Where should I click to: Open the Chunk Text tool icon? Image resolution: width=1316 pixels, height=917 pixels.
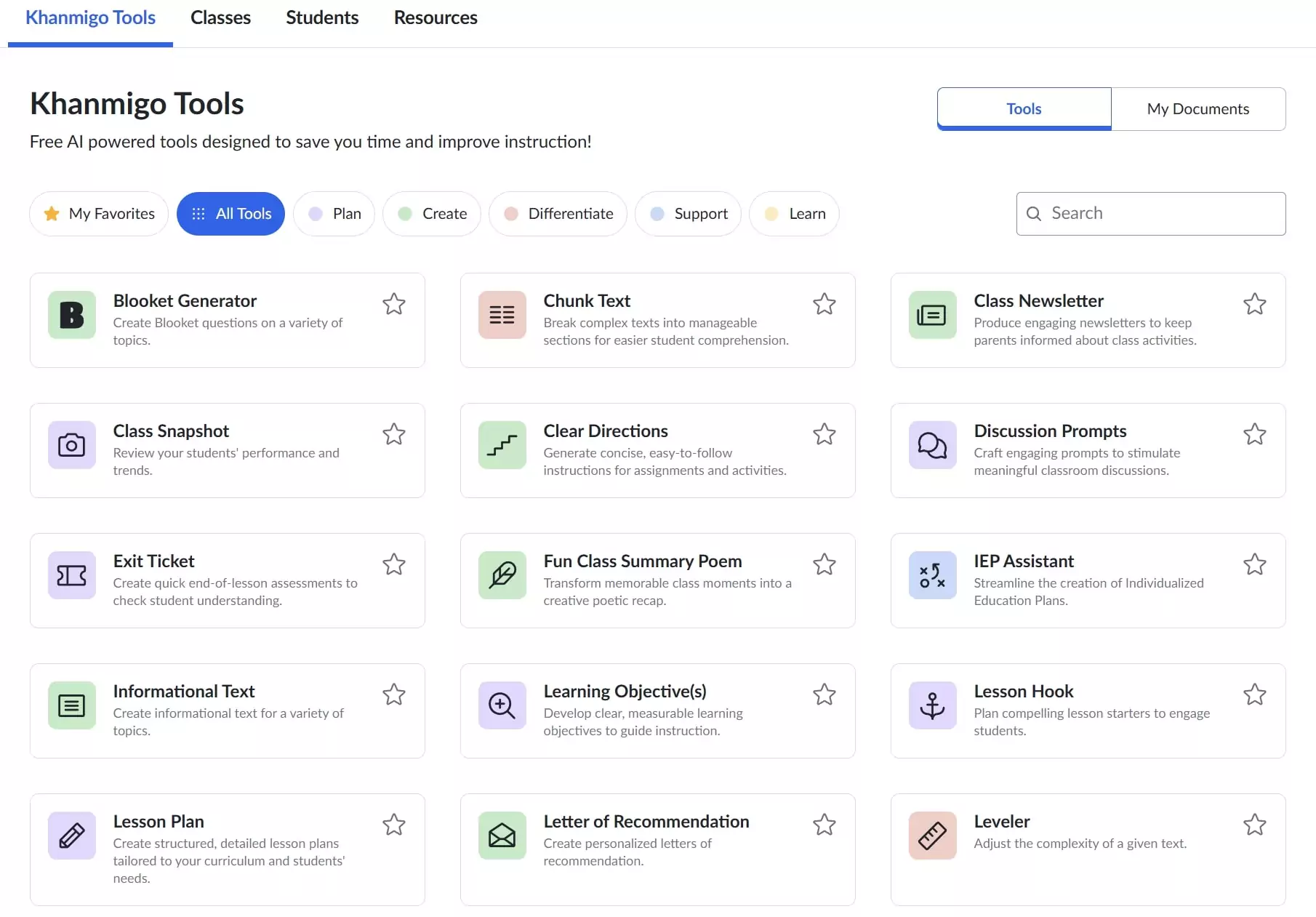[x=502, y=315]
